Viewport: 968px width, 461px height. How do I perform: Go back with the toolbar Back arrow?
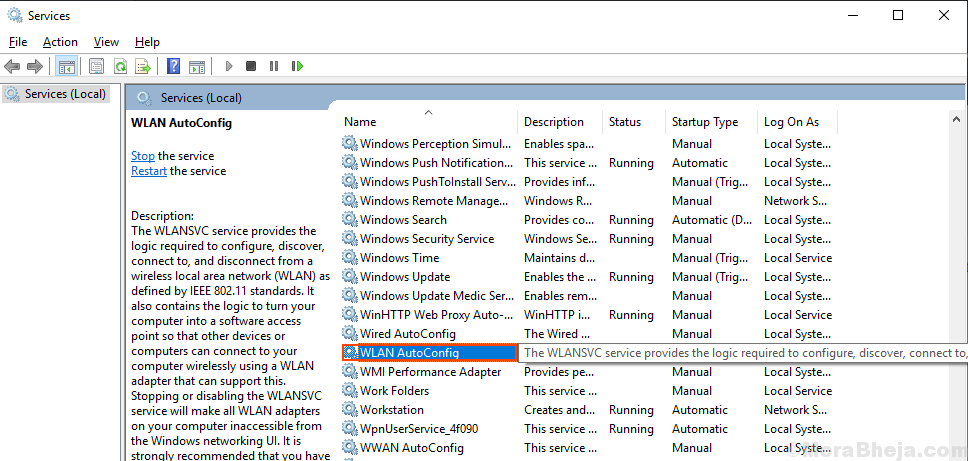click(12, 66)
